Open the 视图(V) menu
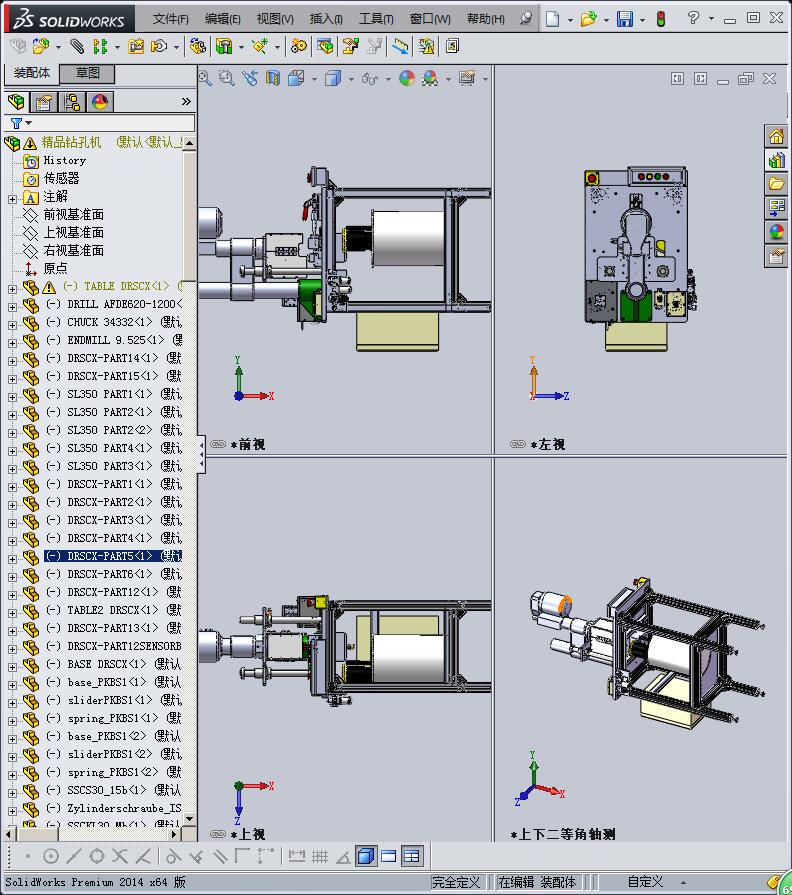Image resolution: width=792 pixels, height=895 pixels. [x=275, y=19]
